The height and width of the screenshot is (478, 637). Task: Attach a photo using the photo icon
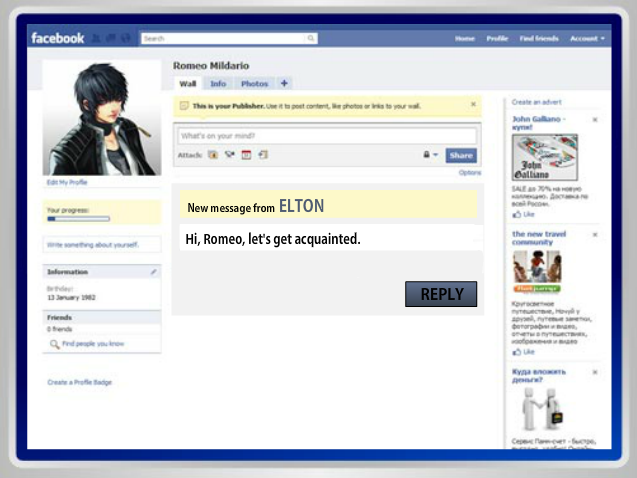tap(213, 154)
